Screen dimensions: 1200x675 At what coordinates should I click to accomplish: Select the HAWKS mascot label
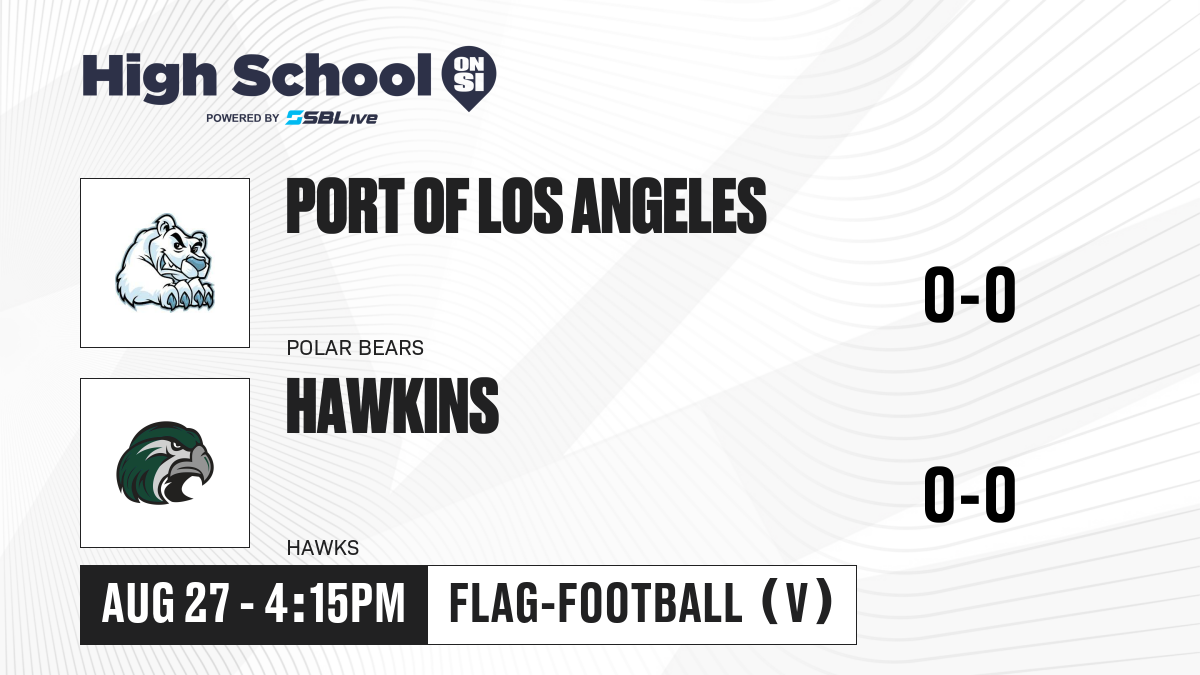click(x=322, y=548)
